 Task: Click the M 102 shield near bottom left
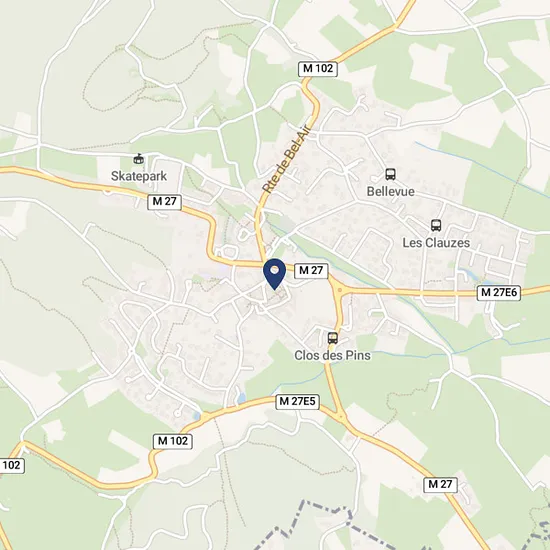pos(173,441)
